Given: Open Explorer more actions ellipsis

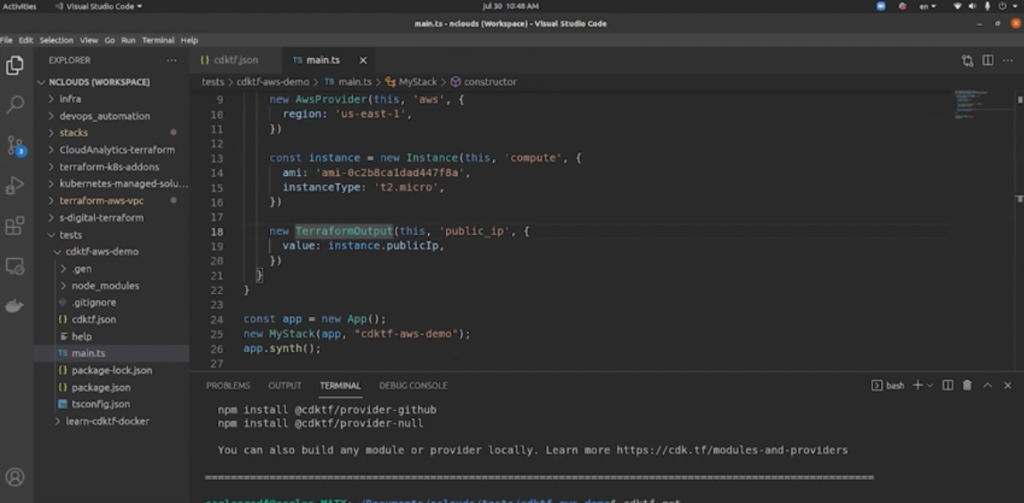Looking at the screenshot, I should coord(171,60).
